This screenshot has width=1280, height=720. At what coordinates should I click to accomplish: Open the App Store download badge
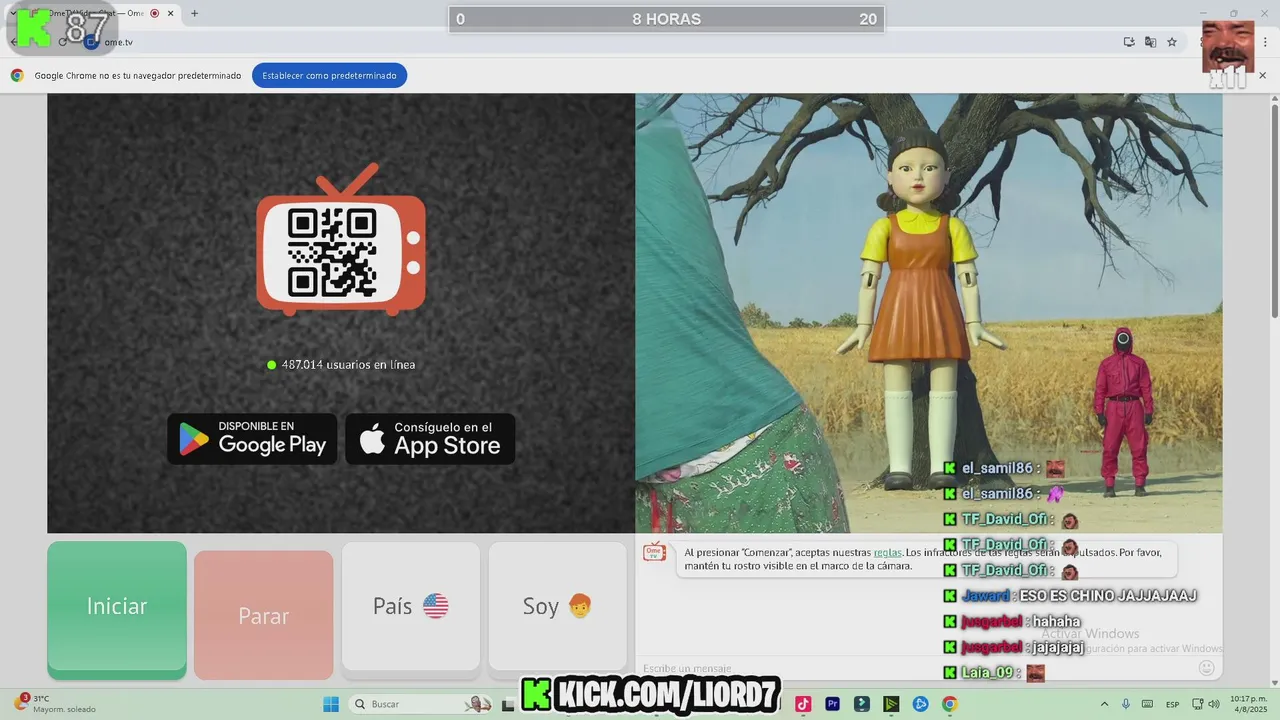pos(430,439)
